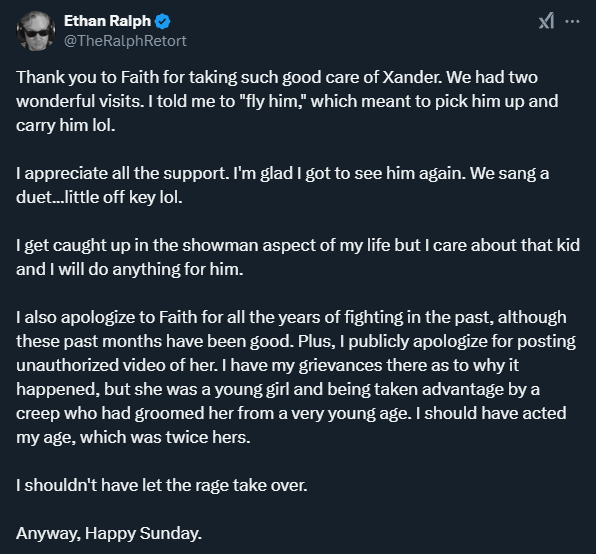The height and width of the screenshot is (554, 596).
Task: Open the Grok explain-post icon
Action: click(x=546, y=21)
